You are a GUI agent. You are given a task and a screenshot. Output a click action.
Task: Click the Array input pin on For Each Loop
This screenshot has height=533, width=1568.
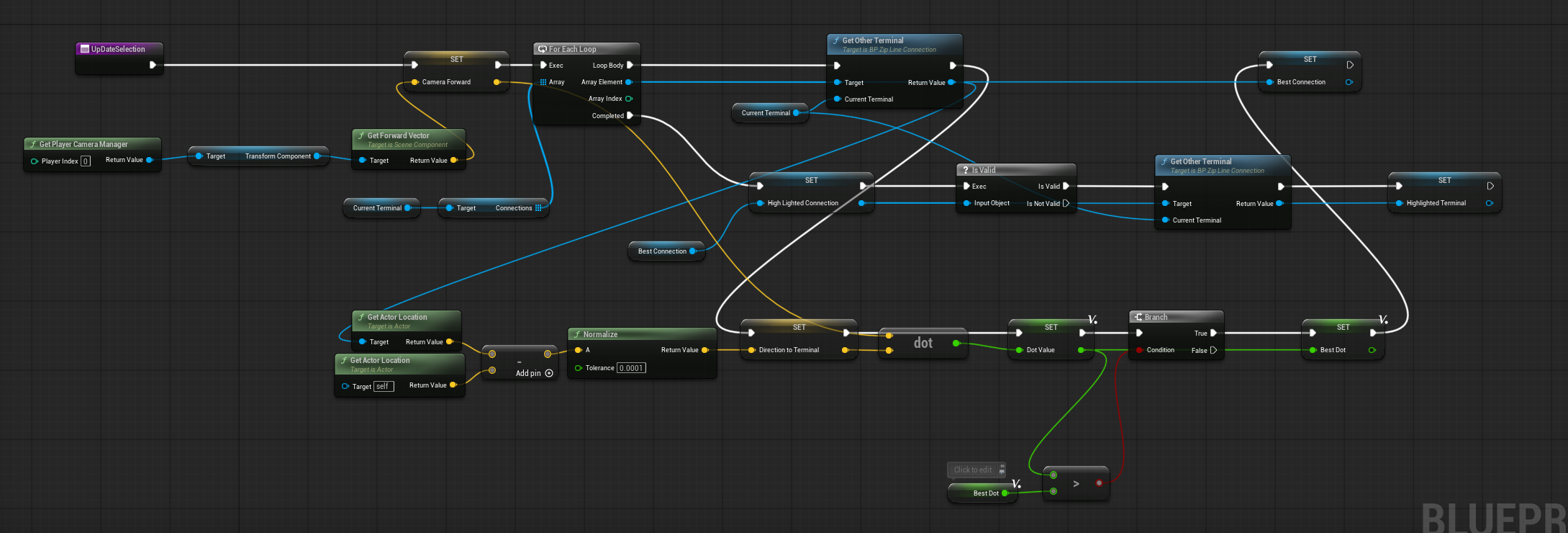543,82
